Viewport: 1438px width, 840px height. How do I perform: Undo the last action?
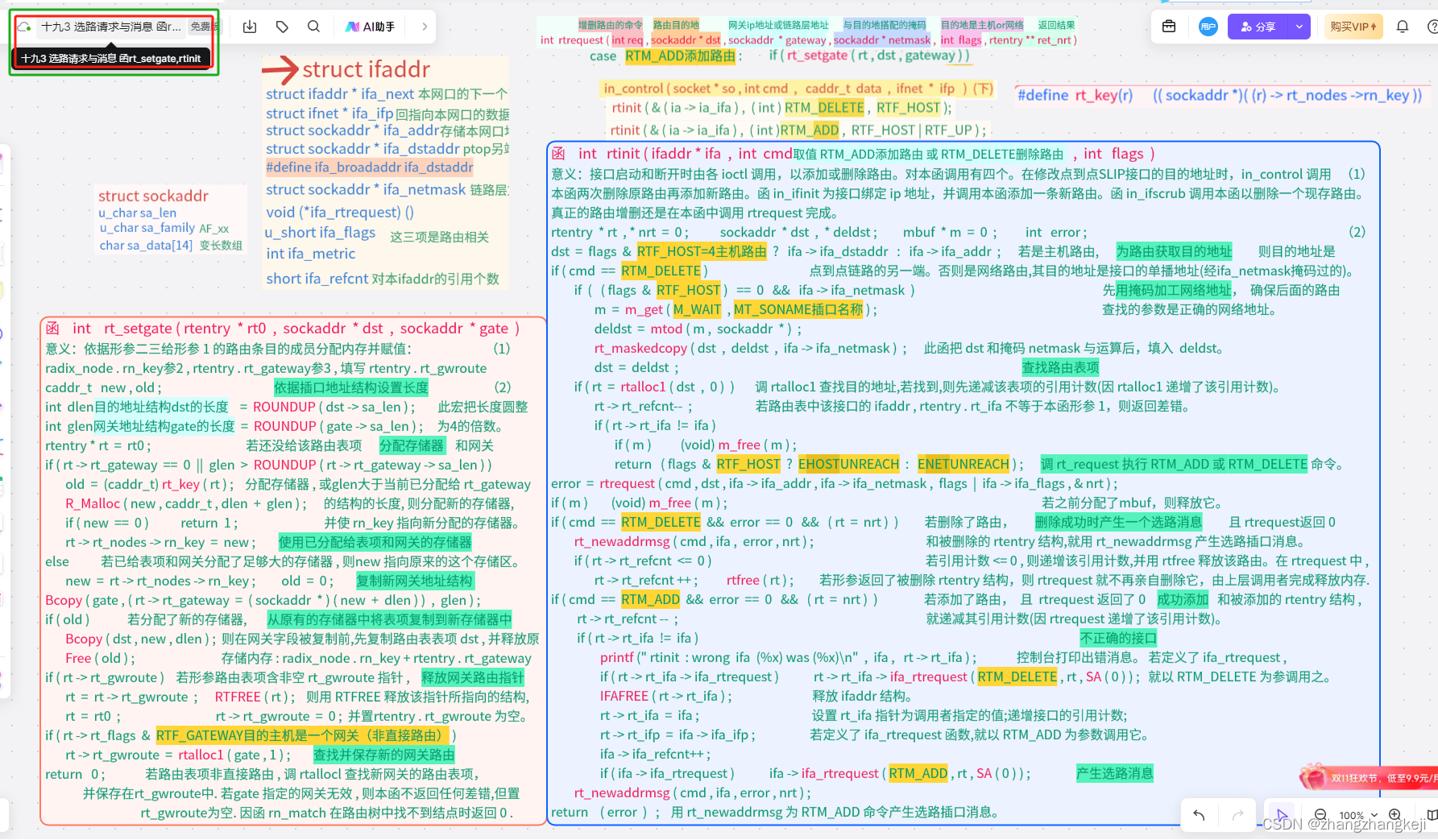pos(1199,815)
